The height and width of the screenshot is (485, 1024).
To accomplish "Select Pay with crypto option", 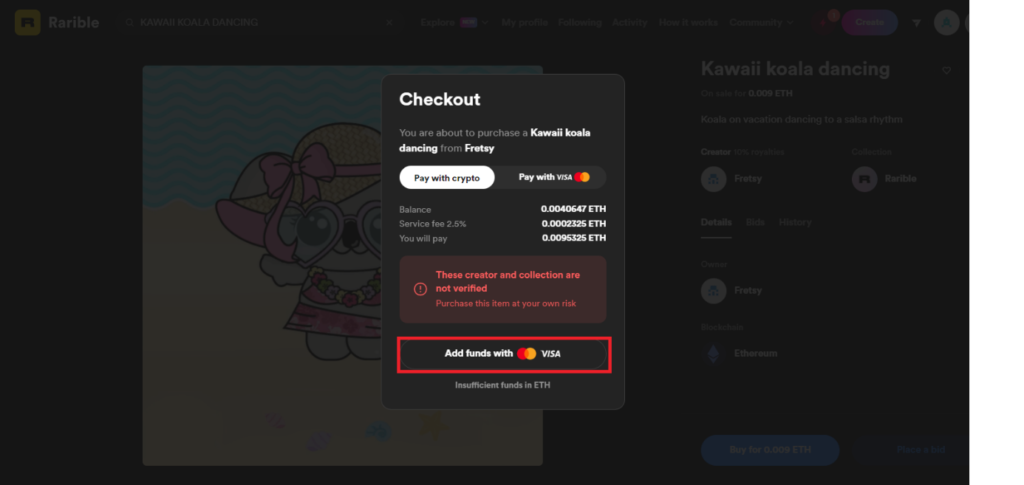I will click(447, 178).
